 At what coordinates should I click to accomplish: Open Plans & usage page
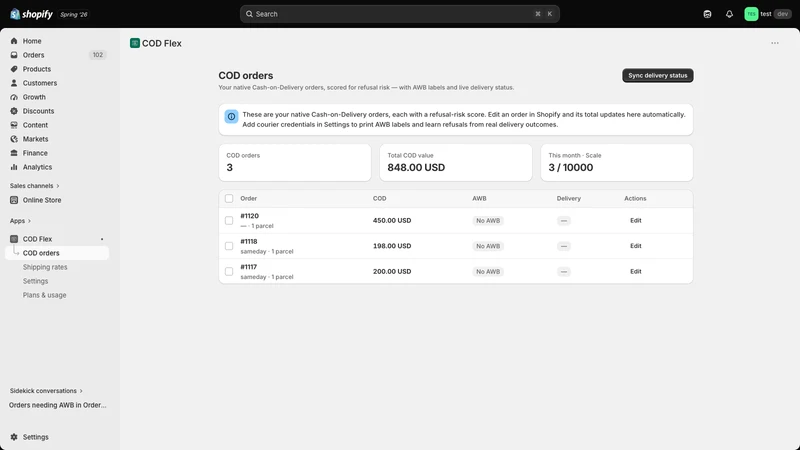tap(44, 295)
